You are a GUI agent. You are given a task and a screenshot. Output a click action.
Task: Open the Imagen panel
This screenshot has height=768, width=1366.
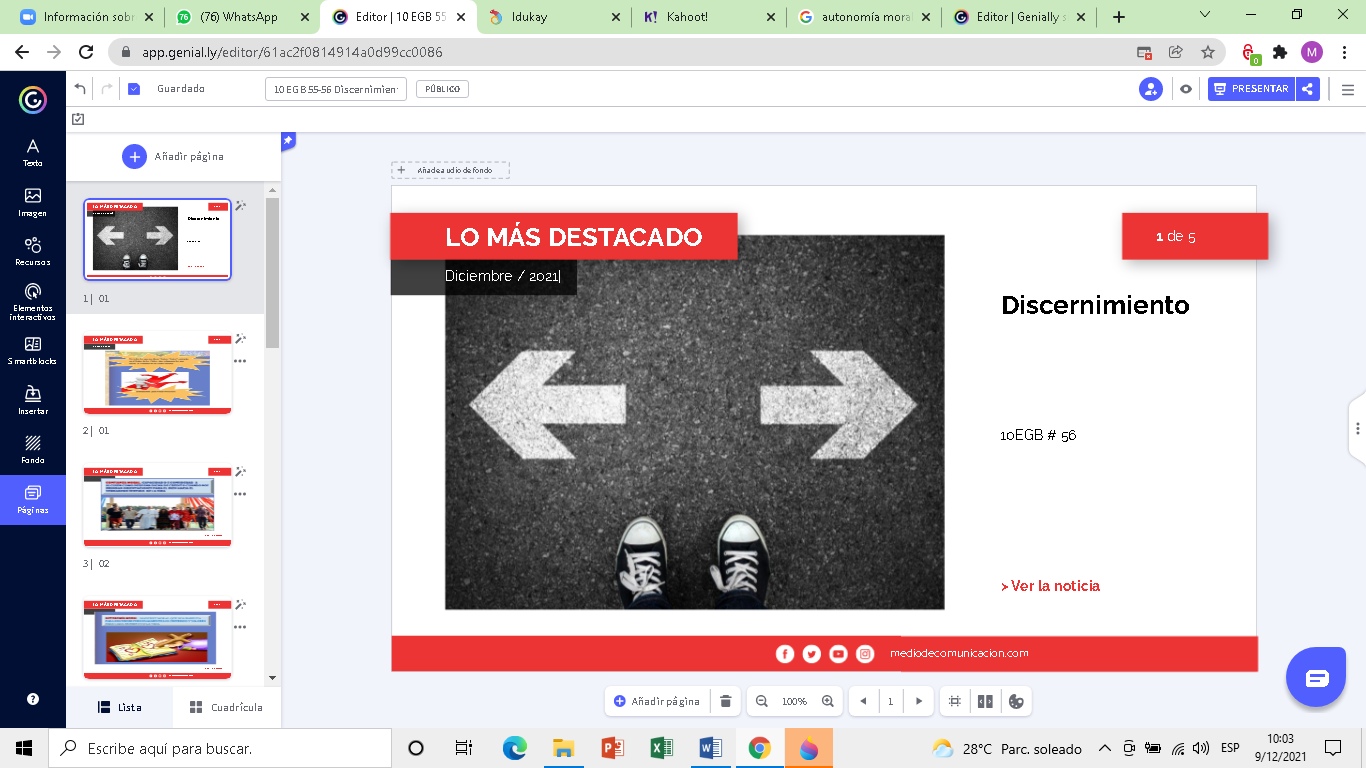(33, 202)
